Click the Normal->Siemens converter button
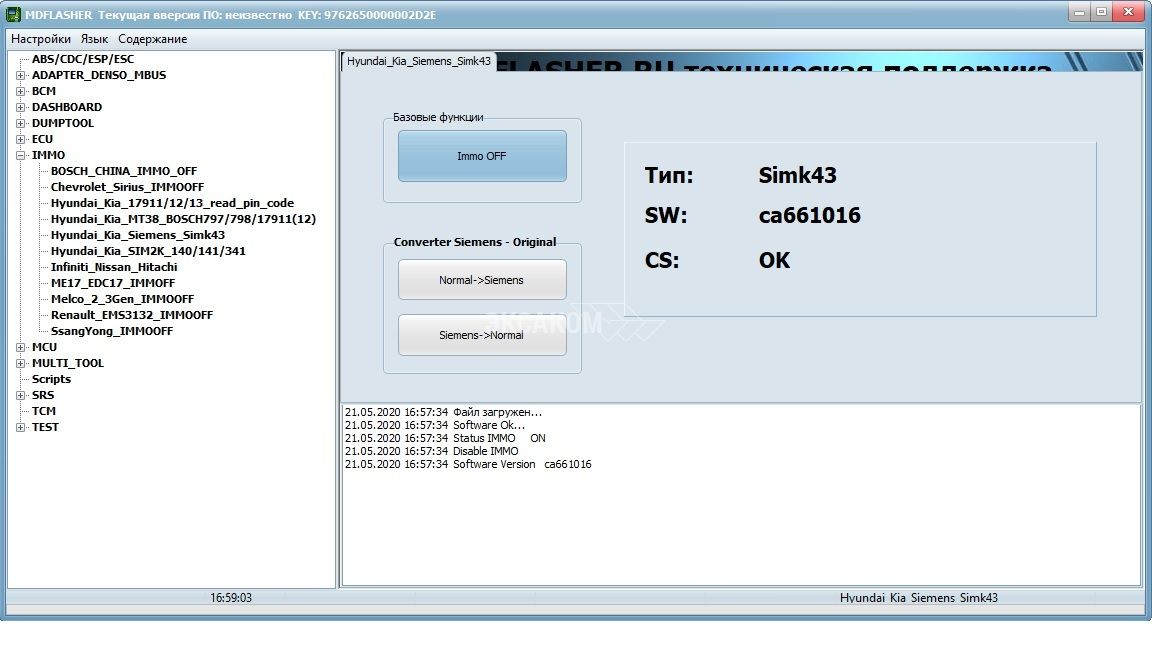The image size is (1152, 648). (482, 280)
